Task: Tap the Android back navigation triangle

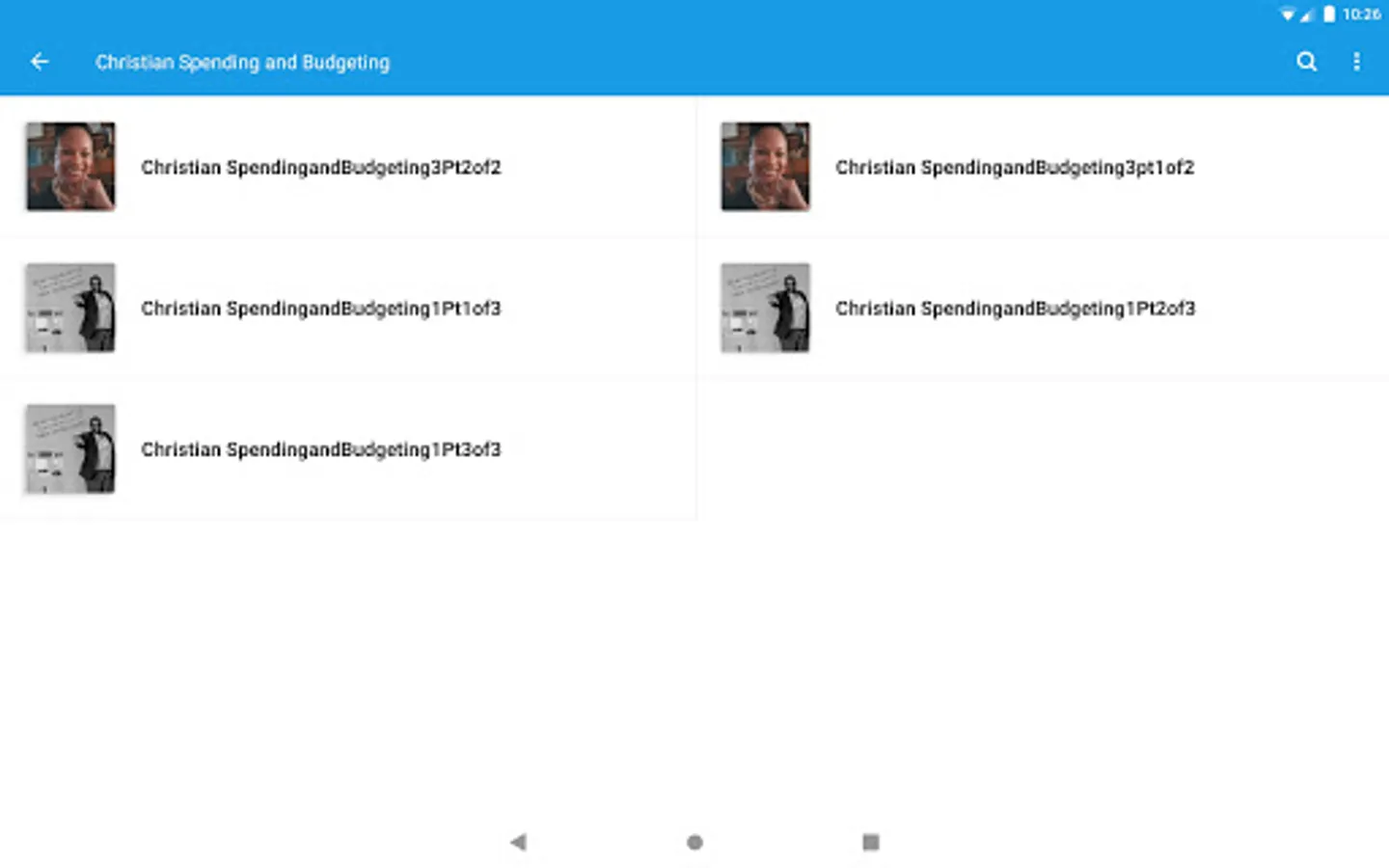Action: (x=518, y=842)
